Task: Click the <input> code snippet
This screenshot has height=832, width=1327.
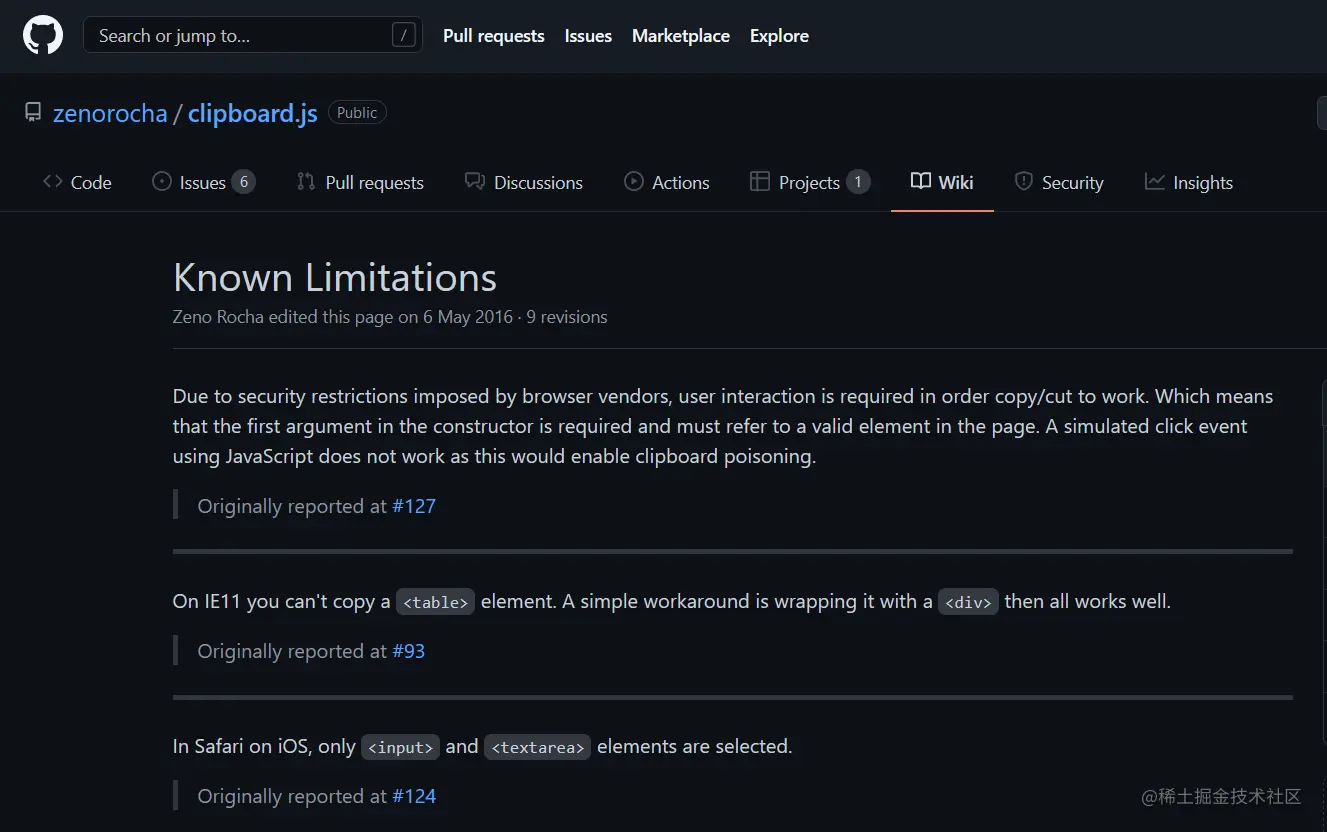Action: (x=400, y=747)
